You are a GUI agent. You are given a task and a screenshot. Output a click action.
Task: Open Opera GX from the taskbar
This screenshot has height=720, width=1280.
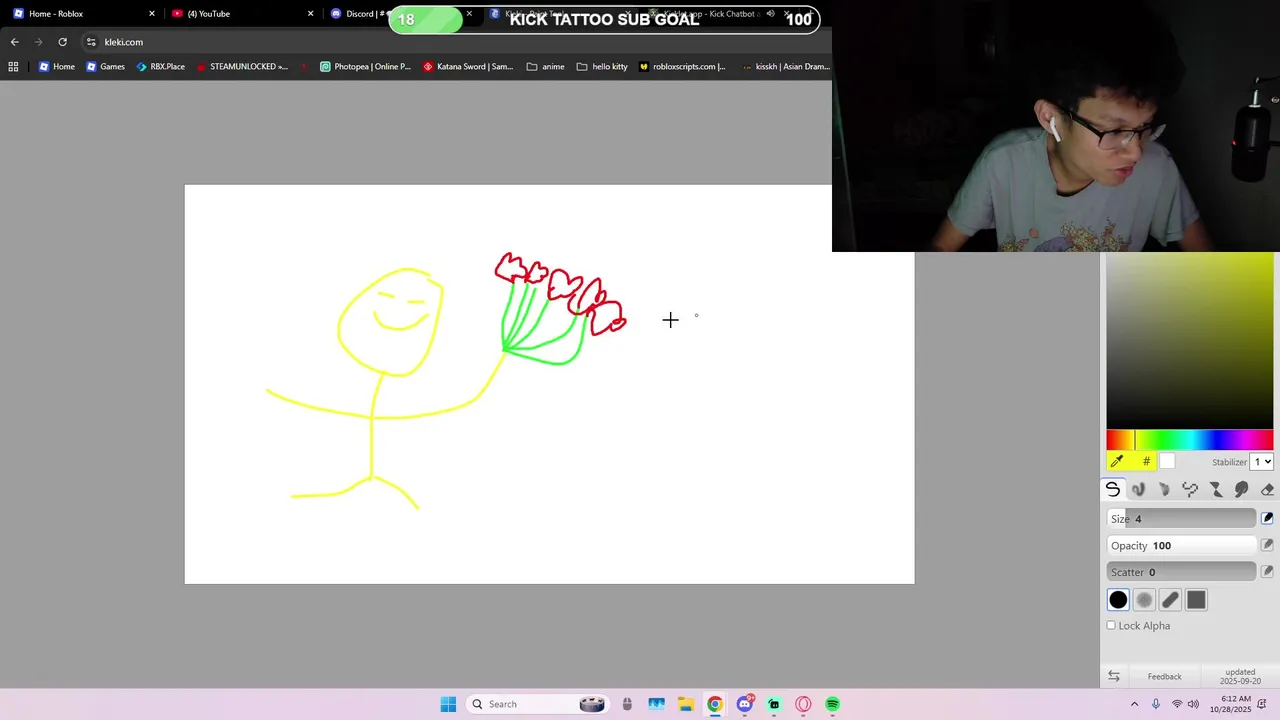(803, 704)
